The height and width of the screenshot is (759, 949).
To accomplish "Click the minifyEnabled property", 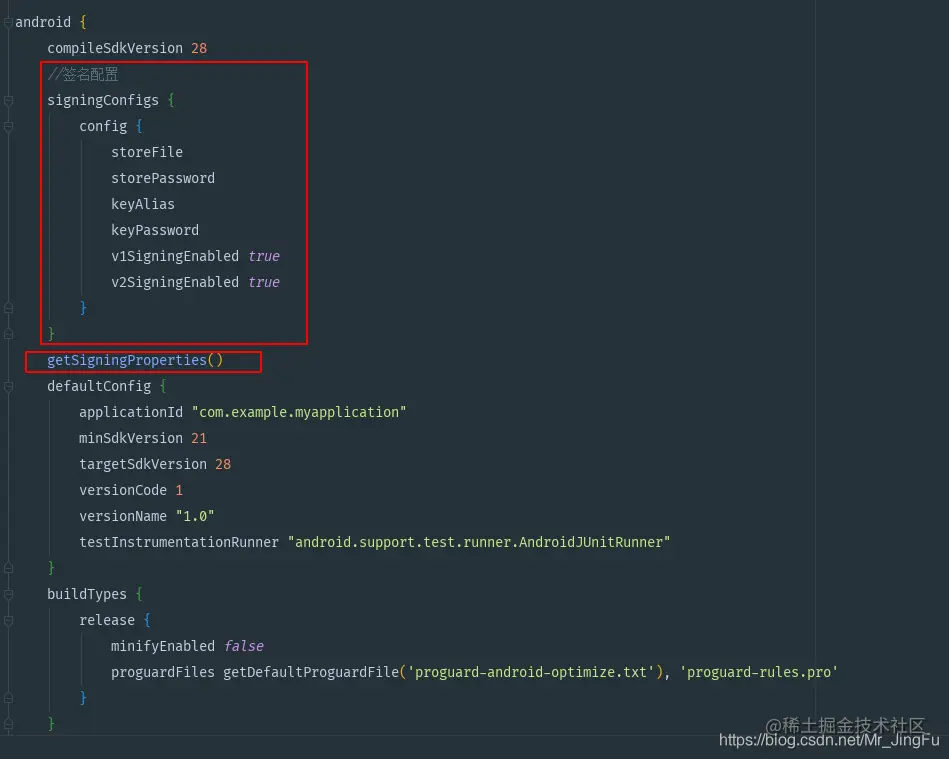I will (163, 646).
